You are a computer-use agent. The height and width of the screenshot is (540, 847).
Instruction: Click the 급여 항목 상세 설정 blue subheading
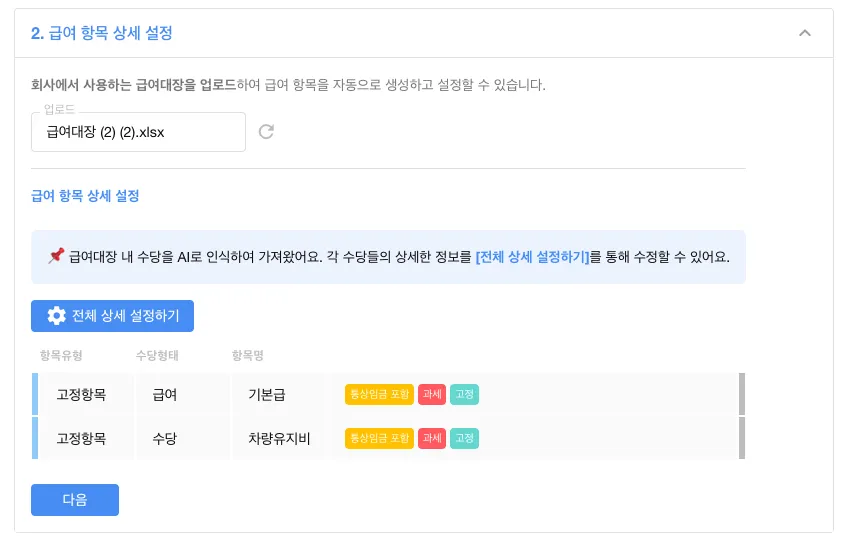click(x=85, y=196)
